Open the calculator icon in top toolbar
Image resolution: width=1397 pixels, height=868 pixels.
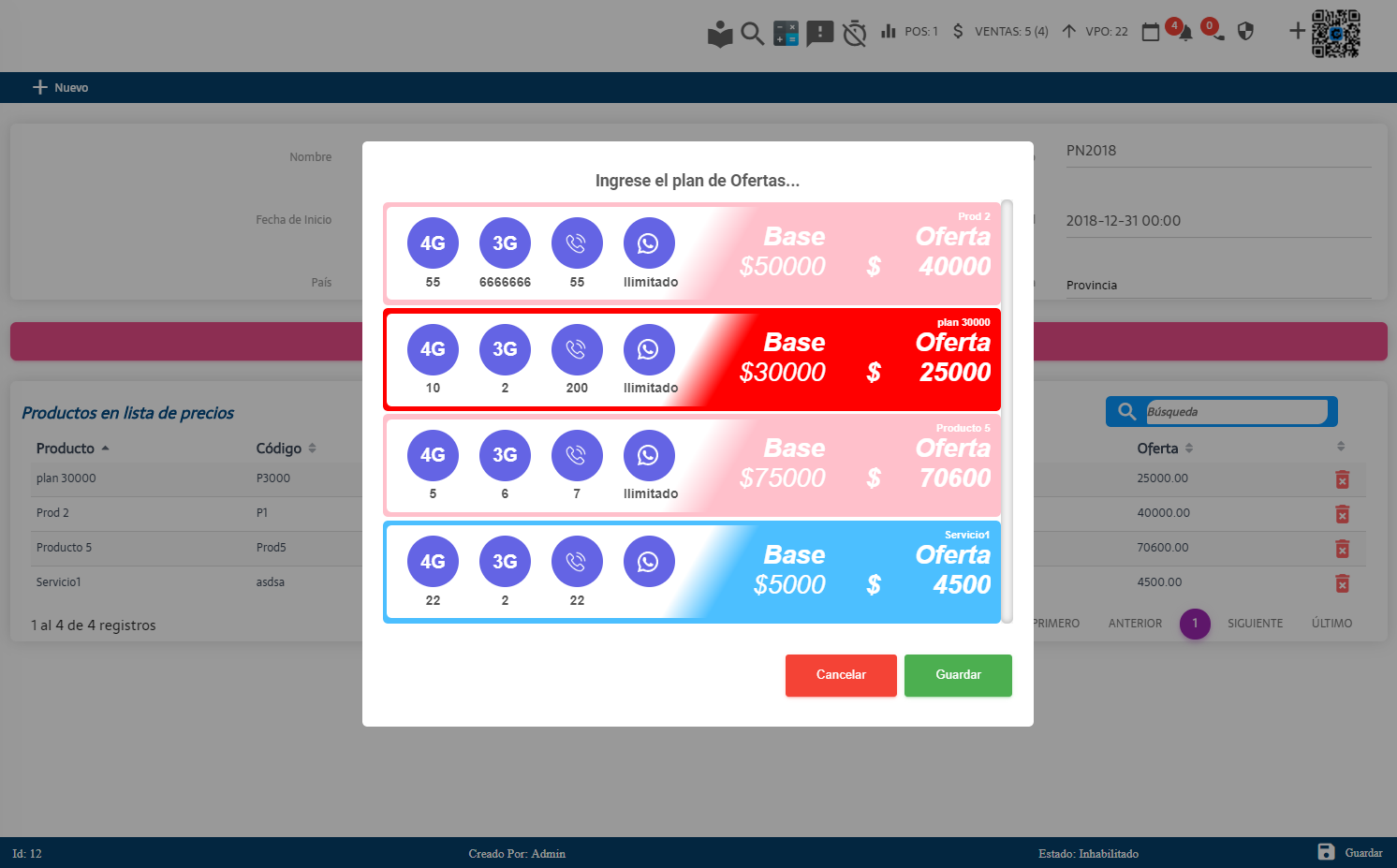pos(786,33)
